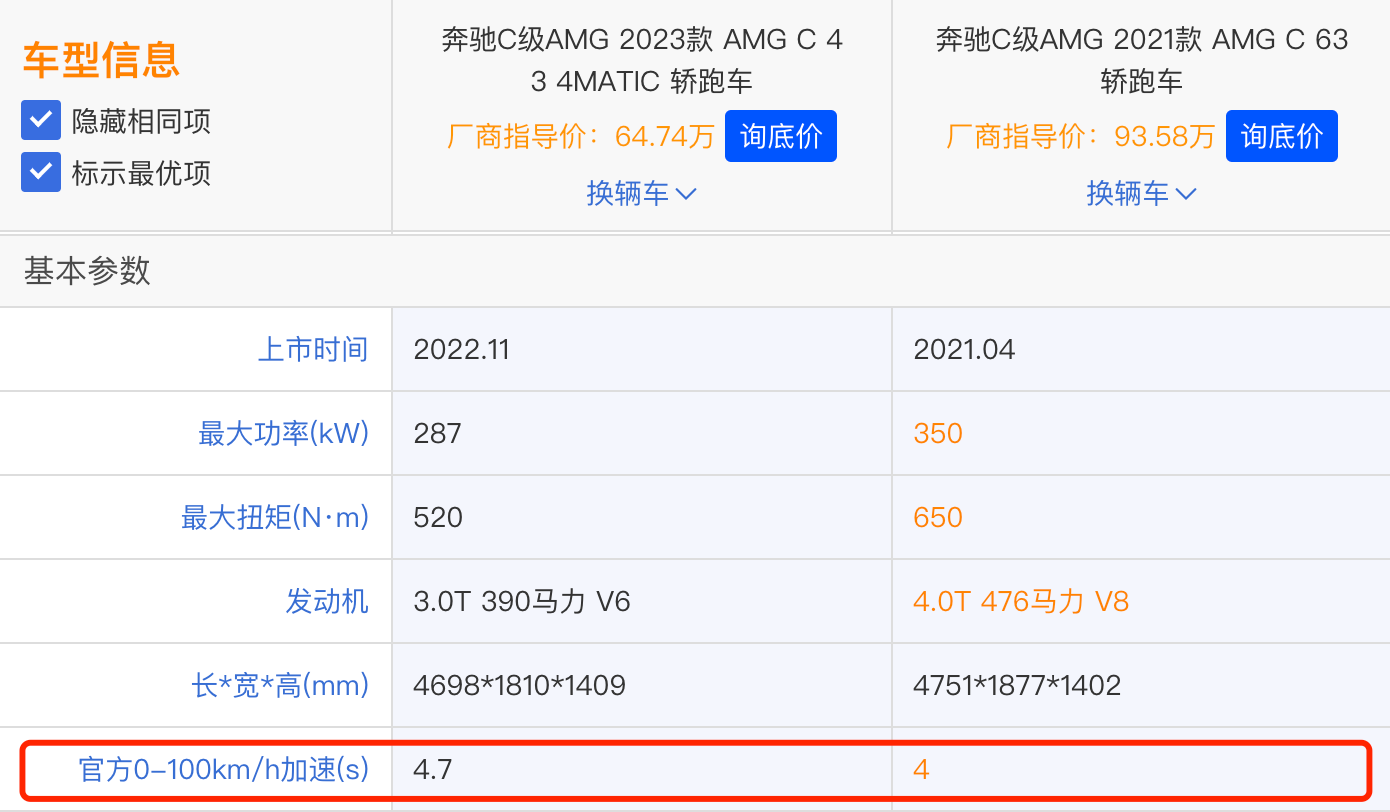Click the 发动机 parameter label
Viewport: 1390px width, 812px height.
point(327,601)
